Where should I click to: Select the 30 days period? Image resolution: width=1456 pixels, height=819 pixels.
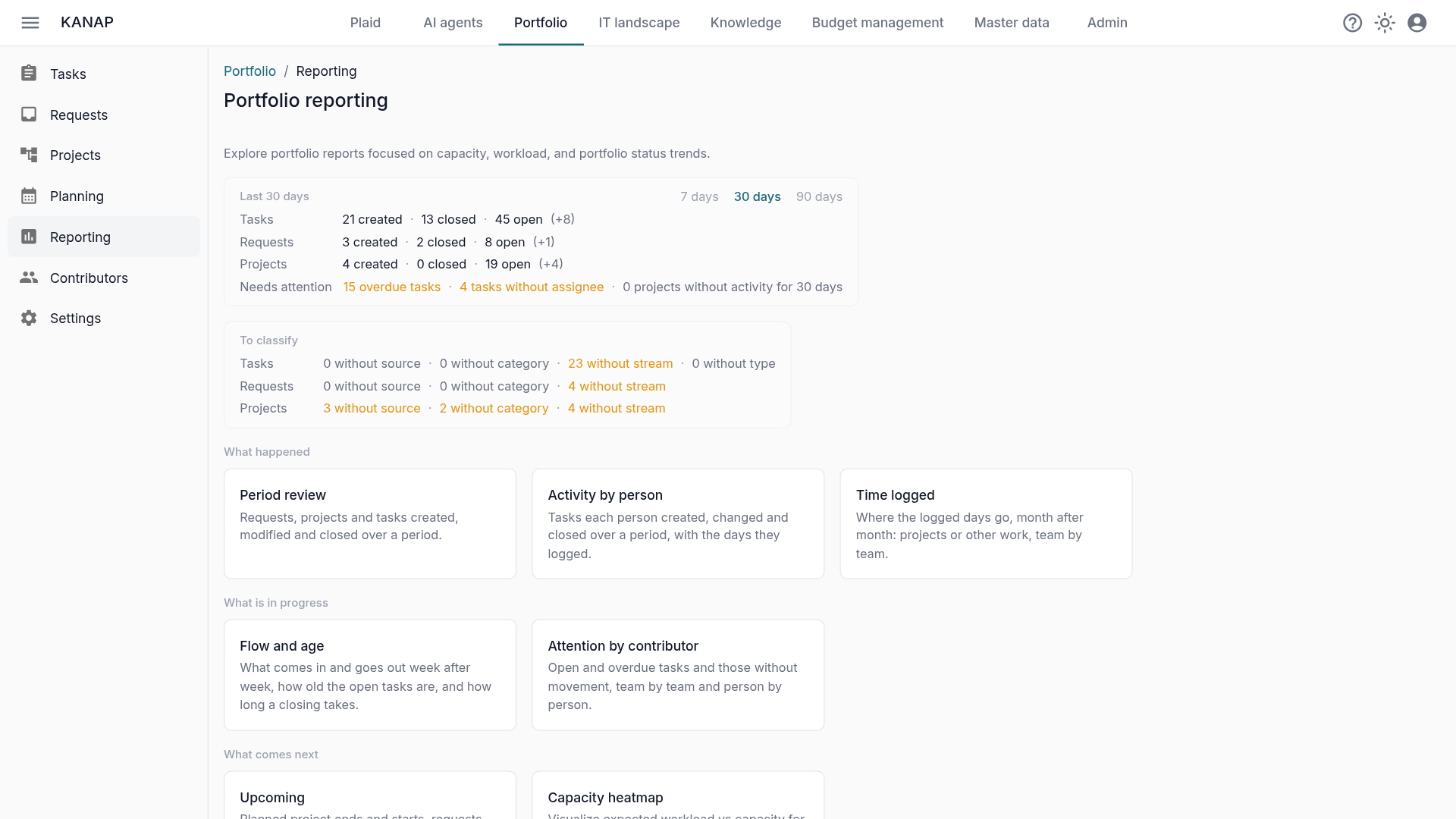click(x=757, y=196)
